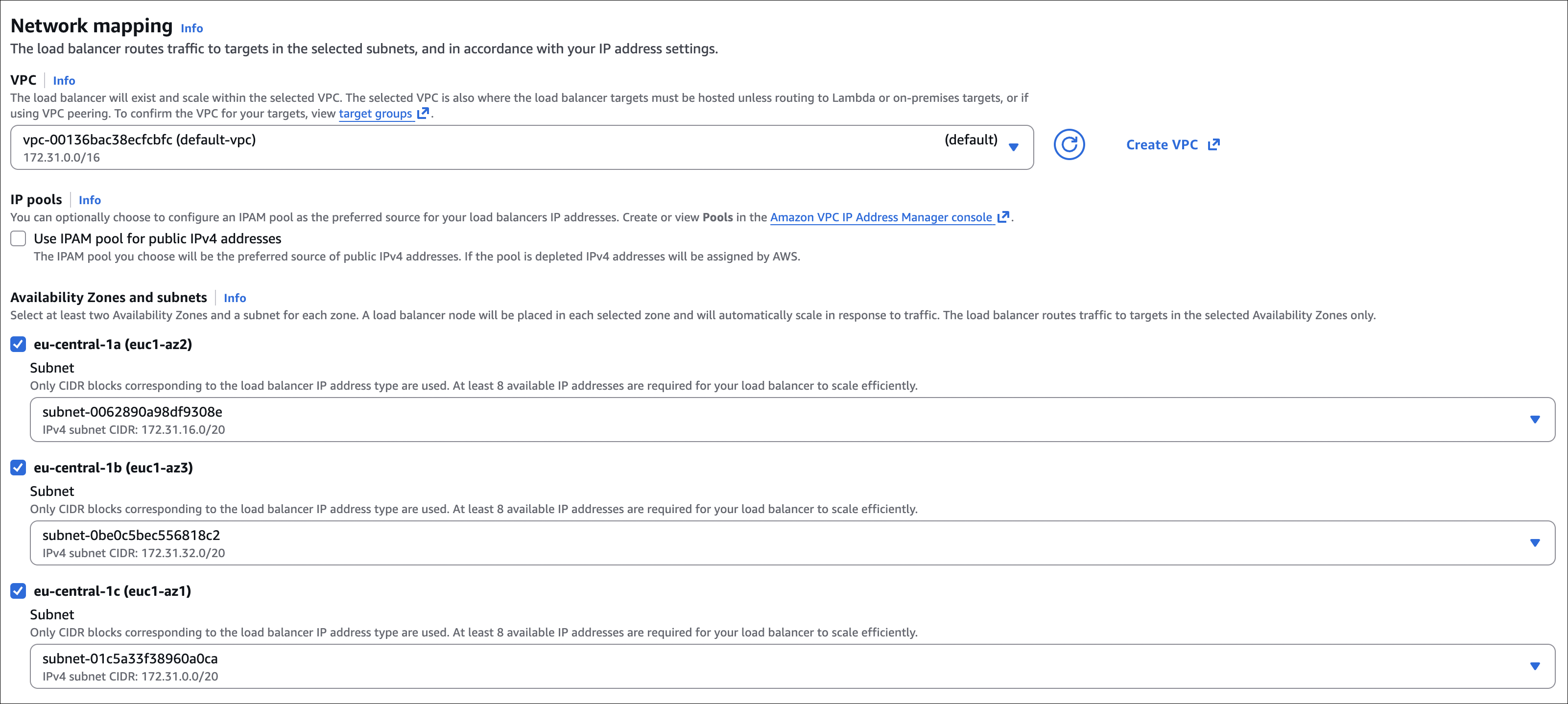Click Info link next to VPC label
1568x704 pixels.
click(64, 81)
